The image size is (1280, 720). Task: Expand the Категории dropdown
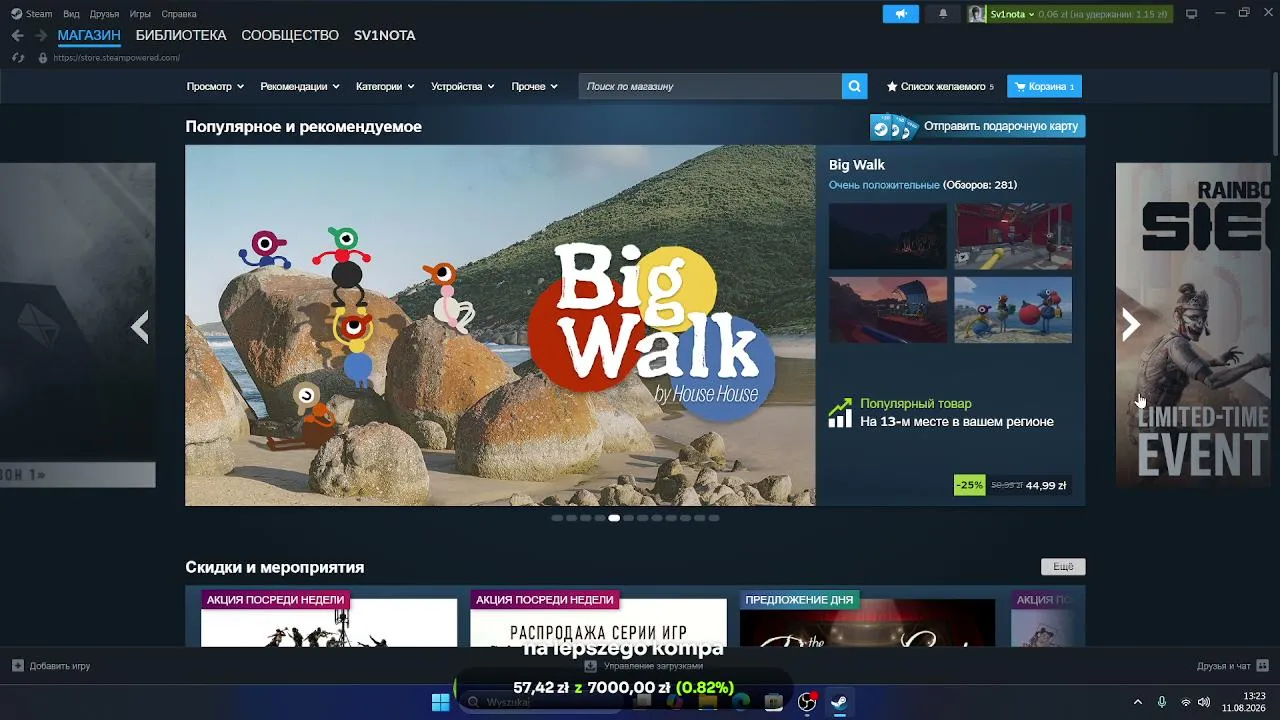(385, 87)
